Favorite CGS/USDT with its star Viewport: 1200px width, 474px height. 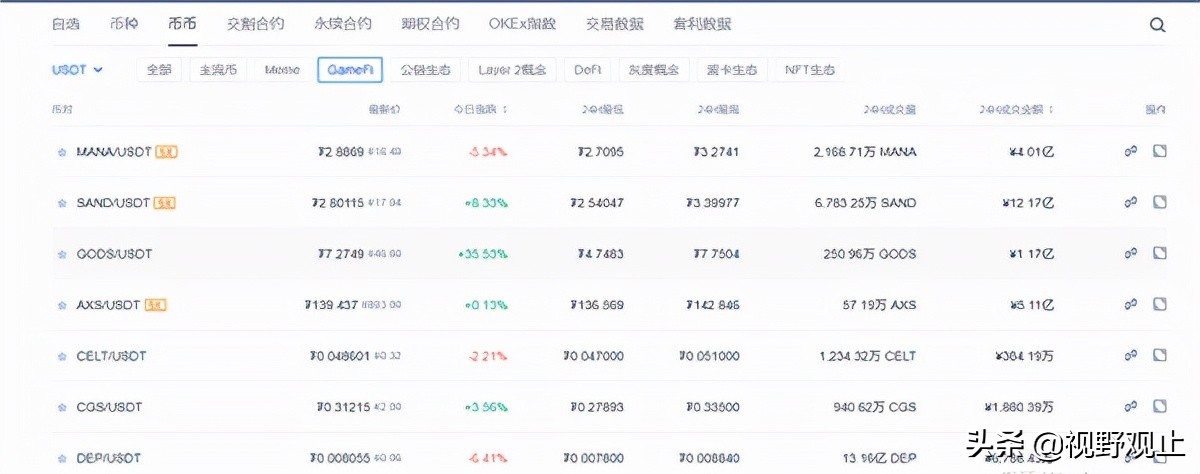click(x=61, y=407)
